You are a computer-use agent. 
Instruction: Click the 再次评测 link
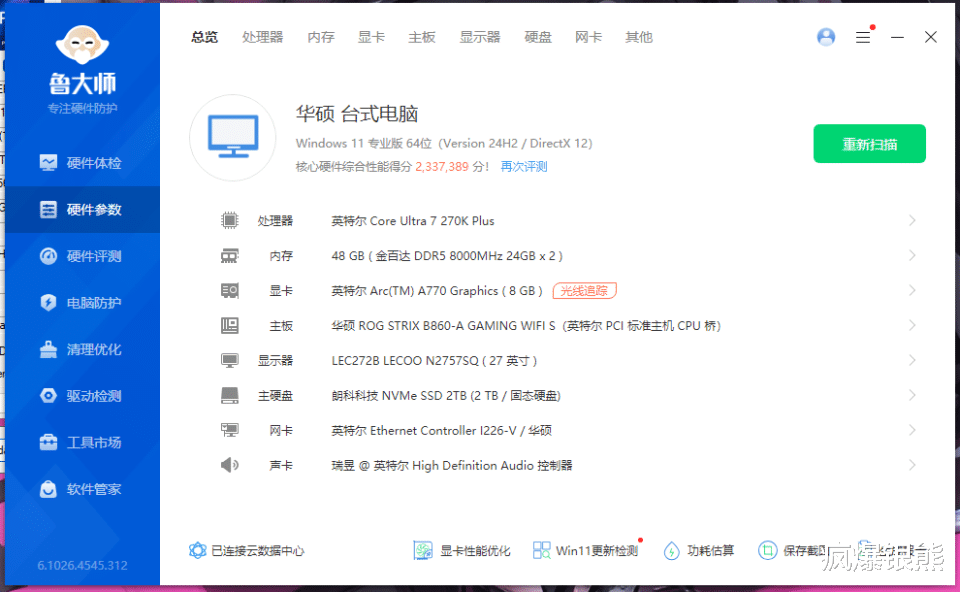(524, 167)
